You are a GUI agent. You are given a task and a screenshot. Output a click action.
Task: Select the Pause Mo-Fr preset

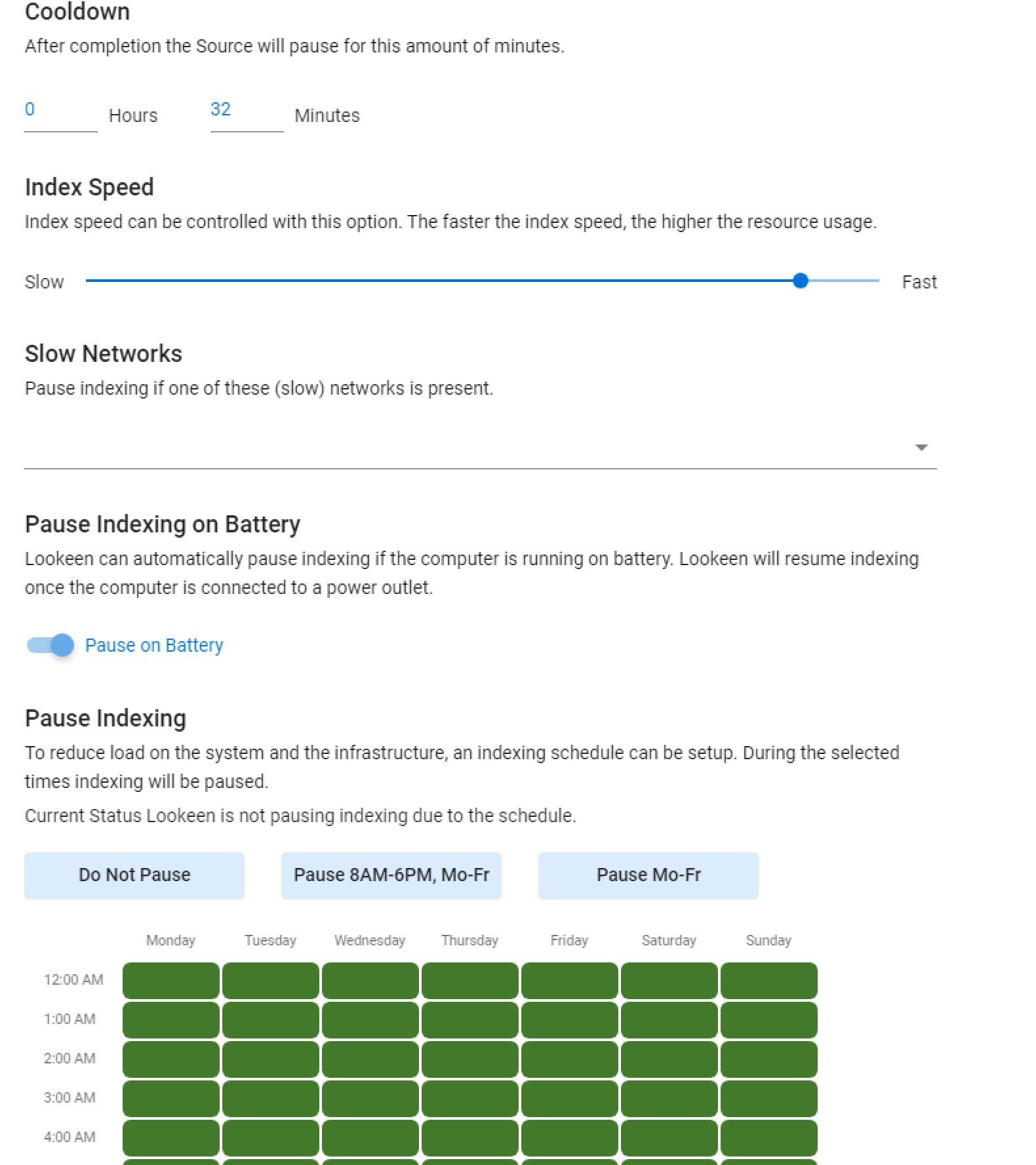tap(648, 875)
